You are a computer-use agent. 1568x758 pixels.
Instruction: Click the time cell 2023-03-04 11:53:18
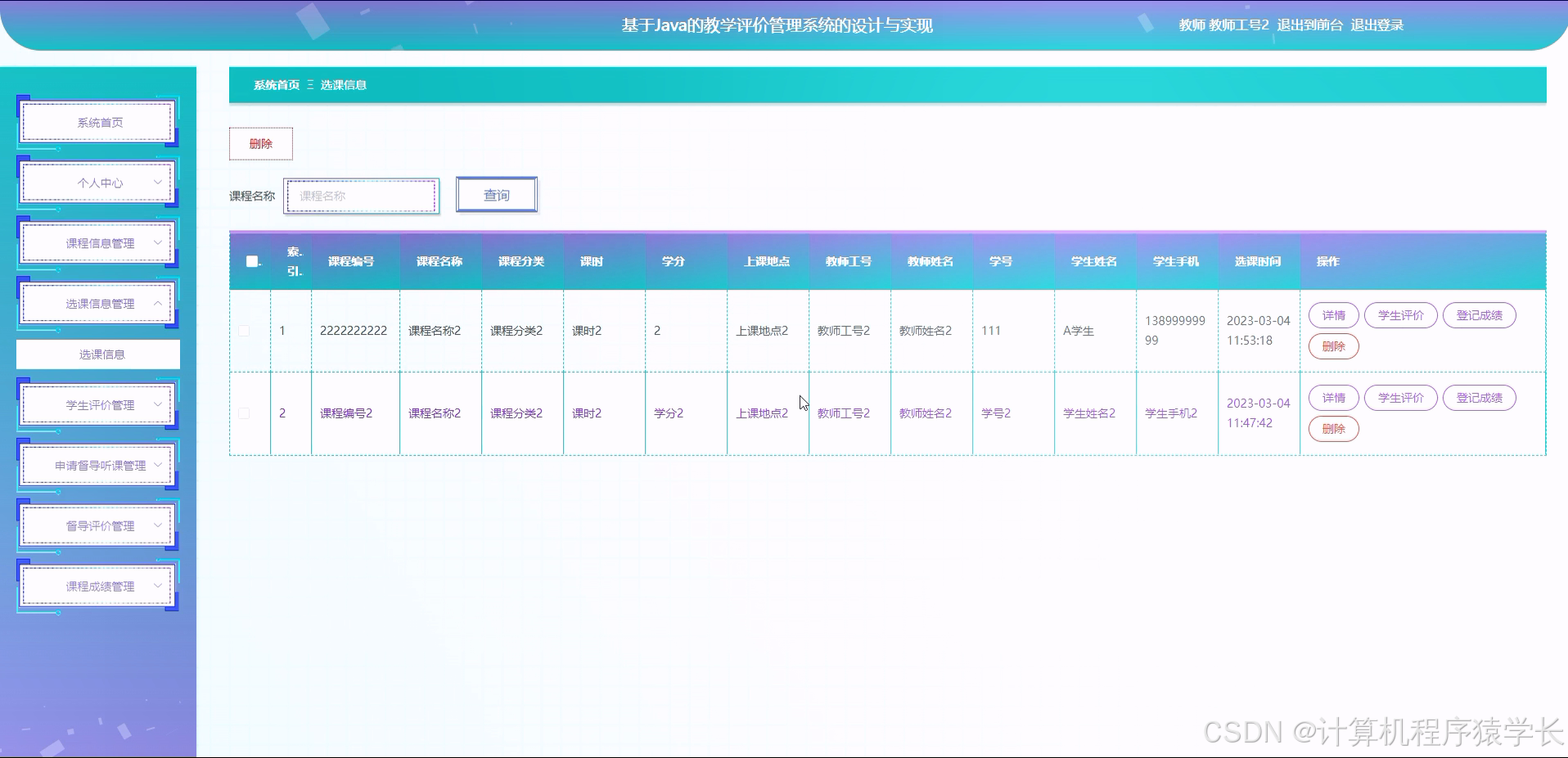[x=1259, y=331]
